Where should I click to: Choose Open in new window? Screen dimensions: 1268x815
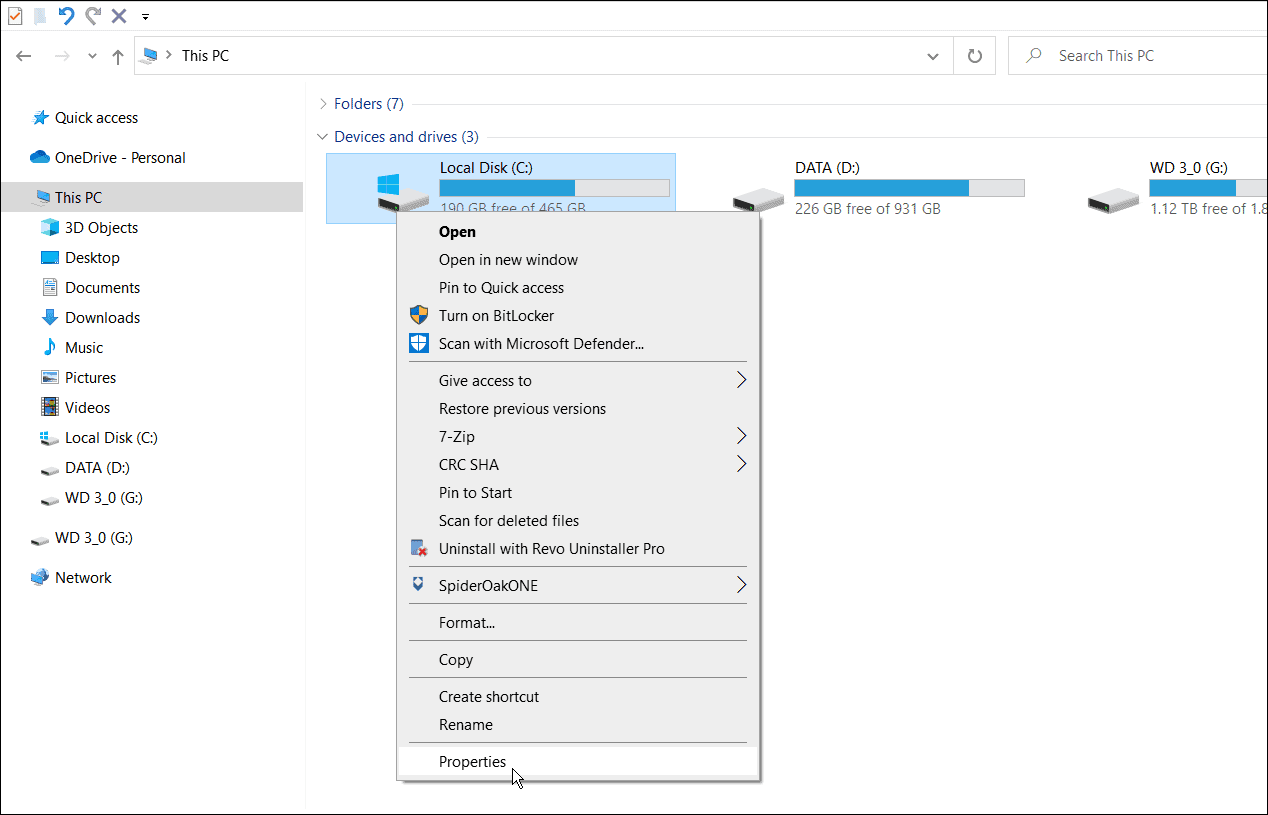[508, 259]
